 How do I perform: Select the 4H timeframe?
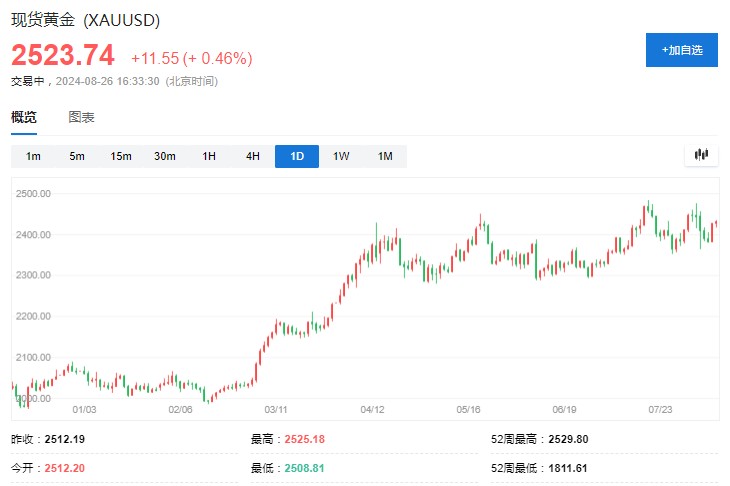(x=253, y=156)
